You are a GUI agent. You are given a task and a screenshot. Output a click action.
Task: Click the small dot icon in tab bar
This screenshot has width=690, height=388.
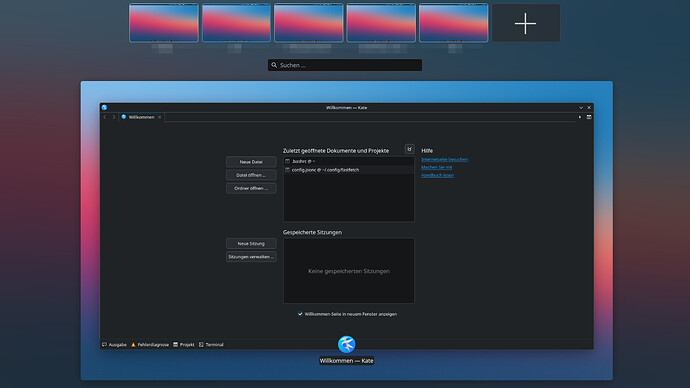coord(580,117)
